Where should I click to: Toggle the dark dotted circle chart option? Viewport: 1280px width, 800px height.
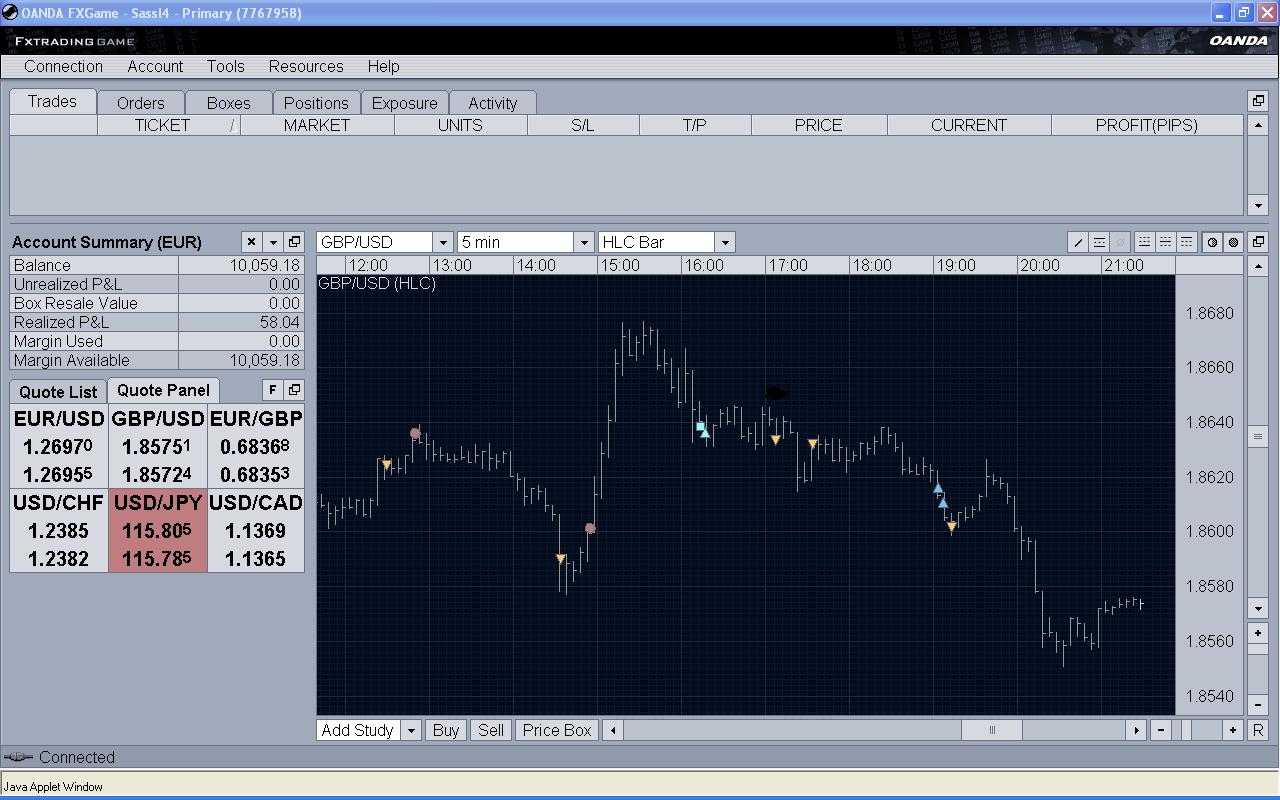tap(1234, 242)
